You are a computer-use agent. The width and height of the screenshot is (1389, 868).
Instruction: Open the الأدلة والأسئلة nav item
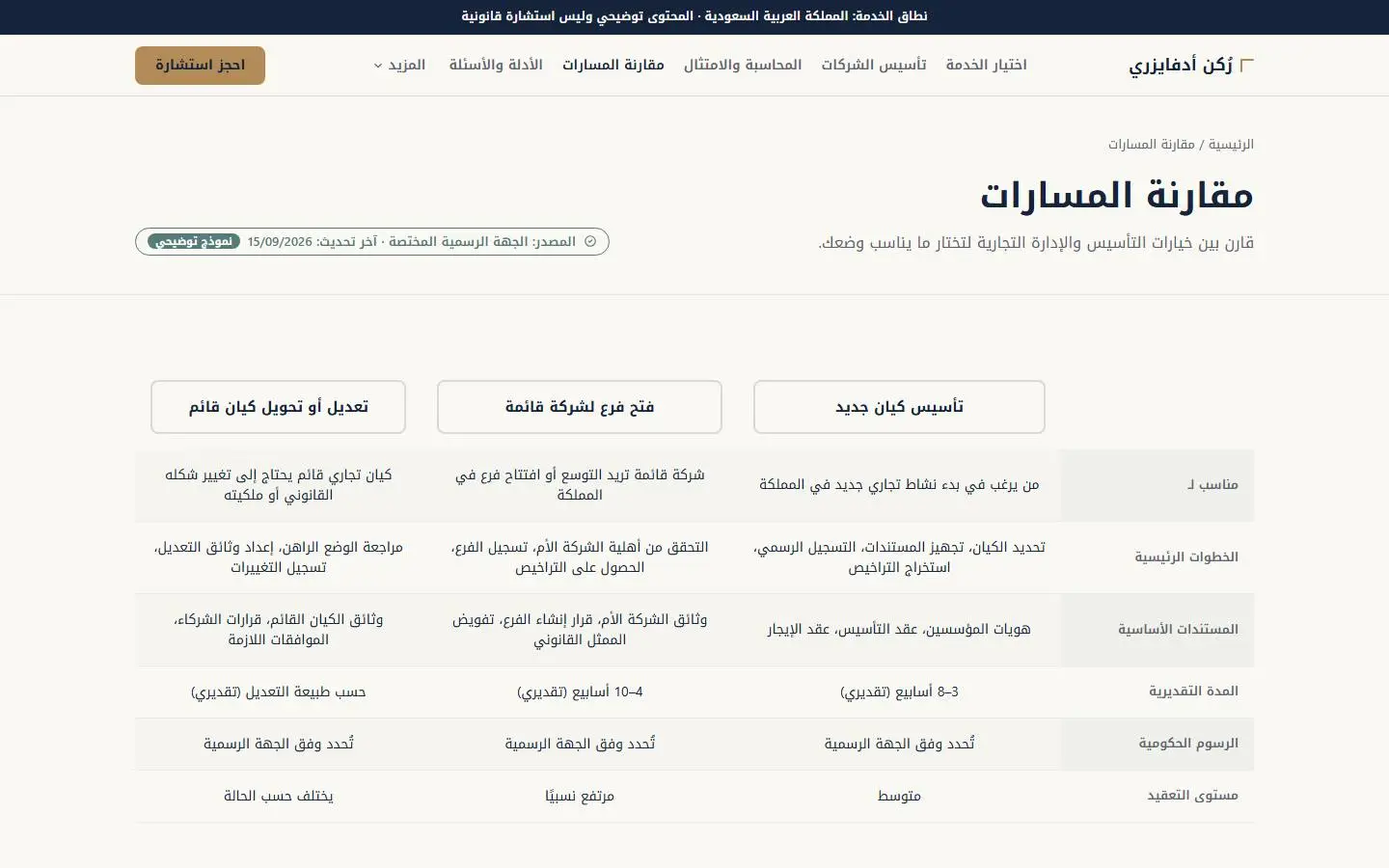(x=496, y=65)
